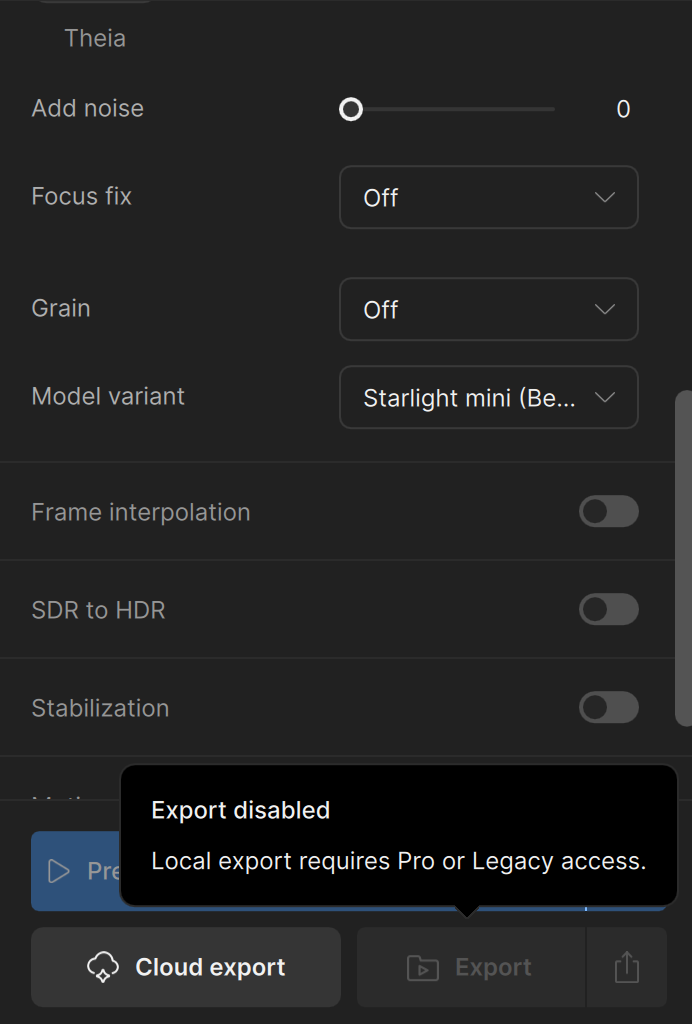Start a Cloud export
The width and height of the screenshot is (692, 1024).
coord(186,967)
